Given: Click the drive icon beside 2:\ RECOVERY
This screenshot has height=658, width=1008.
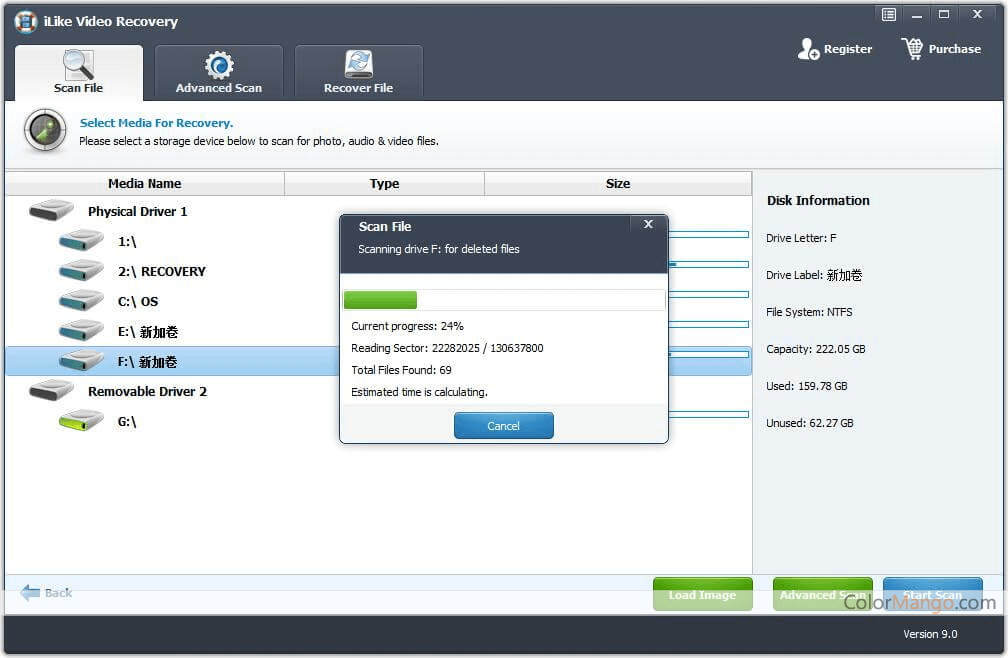Looking at the screenshot, I should point(81,271).
